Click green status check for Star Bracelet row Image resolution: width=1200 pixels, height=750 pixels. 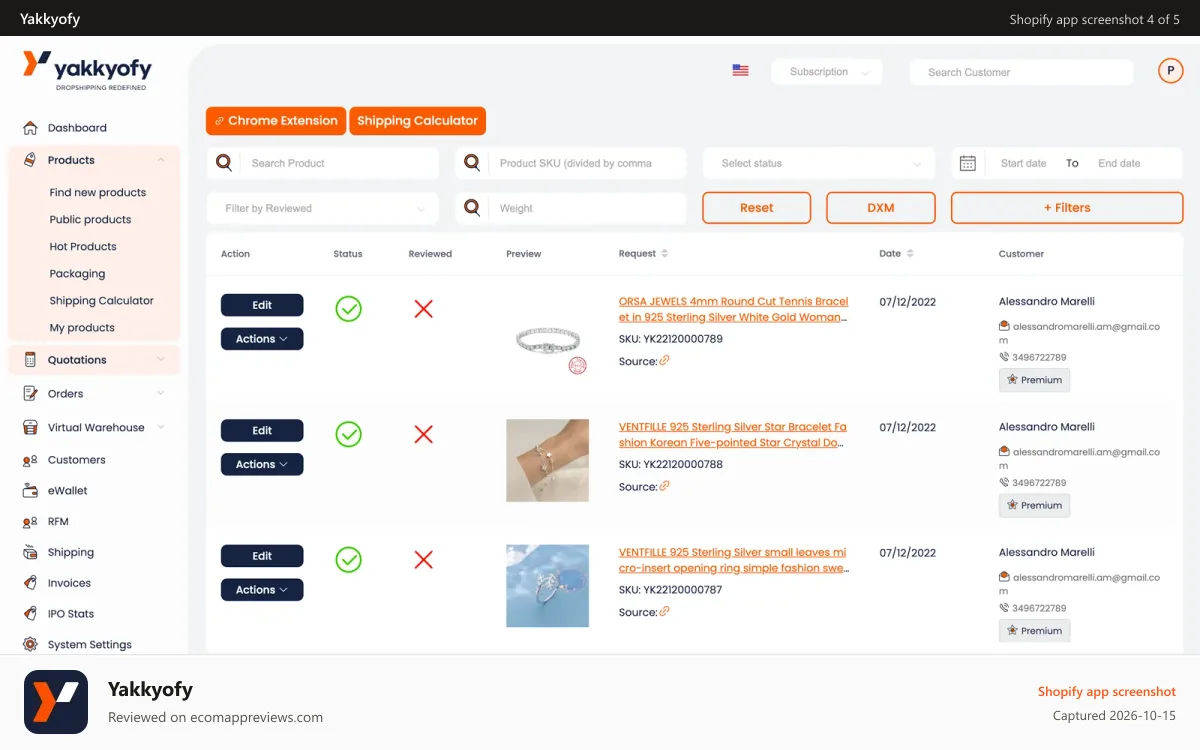(348, 434)
